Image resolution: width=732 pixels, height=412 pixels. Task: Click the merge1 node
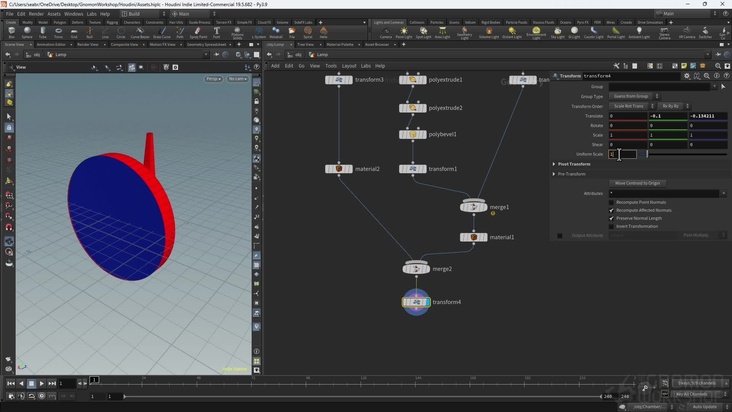(473, 207)
